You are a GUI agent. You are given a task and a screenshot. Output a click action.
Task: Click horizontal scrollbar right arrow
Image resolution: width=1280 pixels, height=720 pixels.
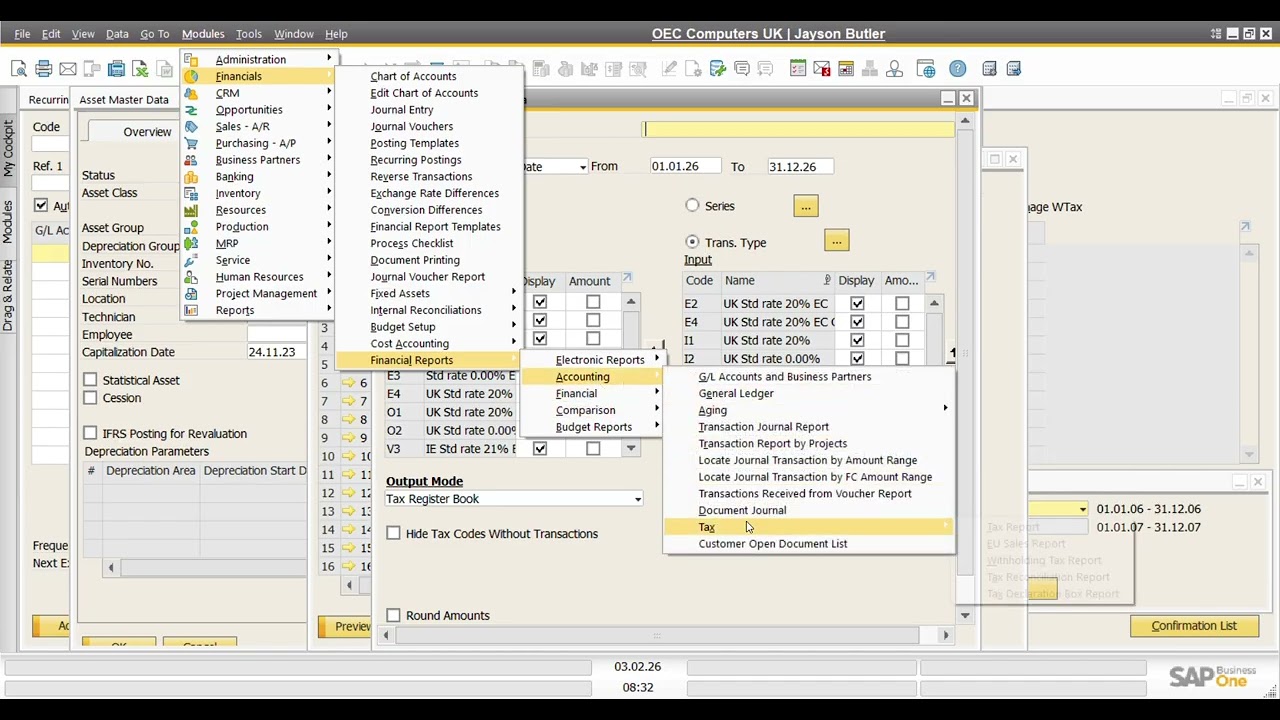point(945,635)
